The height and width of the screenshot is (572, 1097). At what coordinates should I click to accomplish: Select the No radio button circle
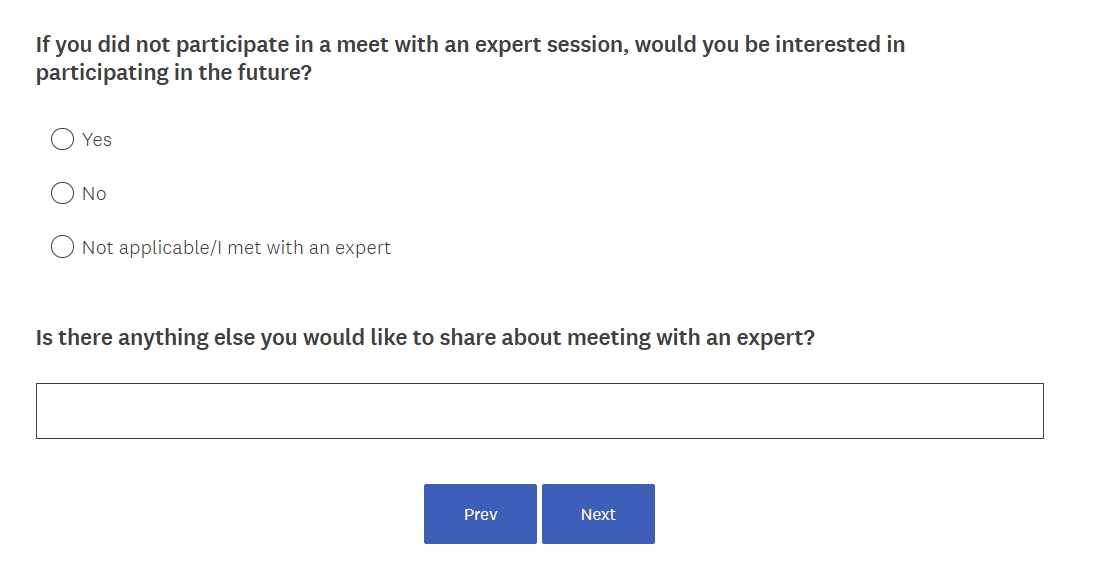coord(62,193)
